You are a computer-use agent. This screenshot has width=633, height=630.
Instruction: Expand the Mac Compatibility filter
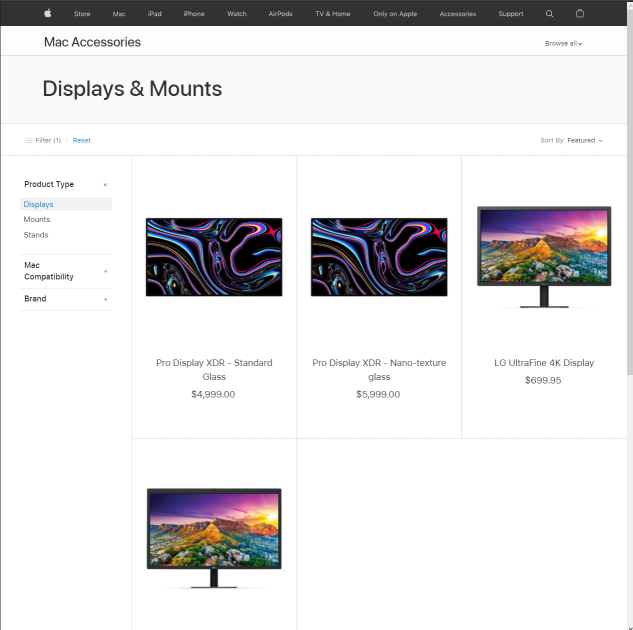[105, 271]
